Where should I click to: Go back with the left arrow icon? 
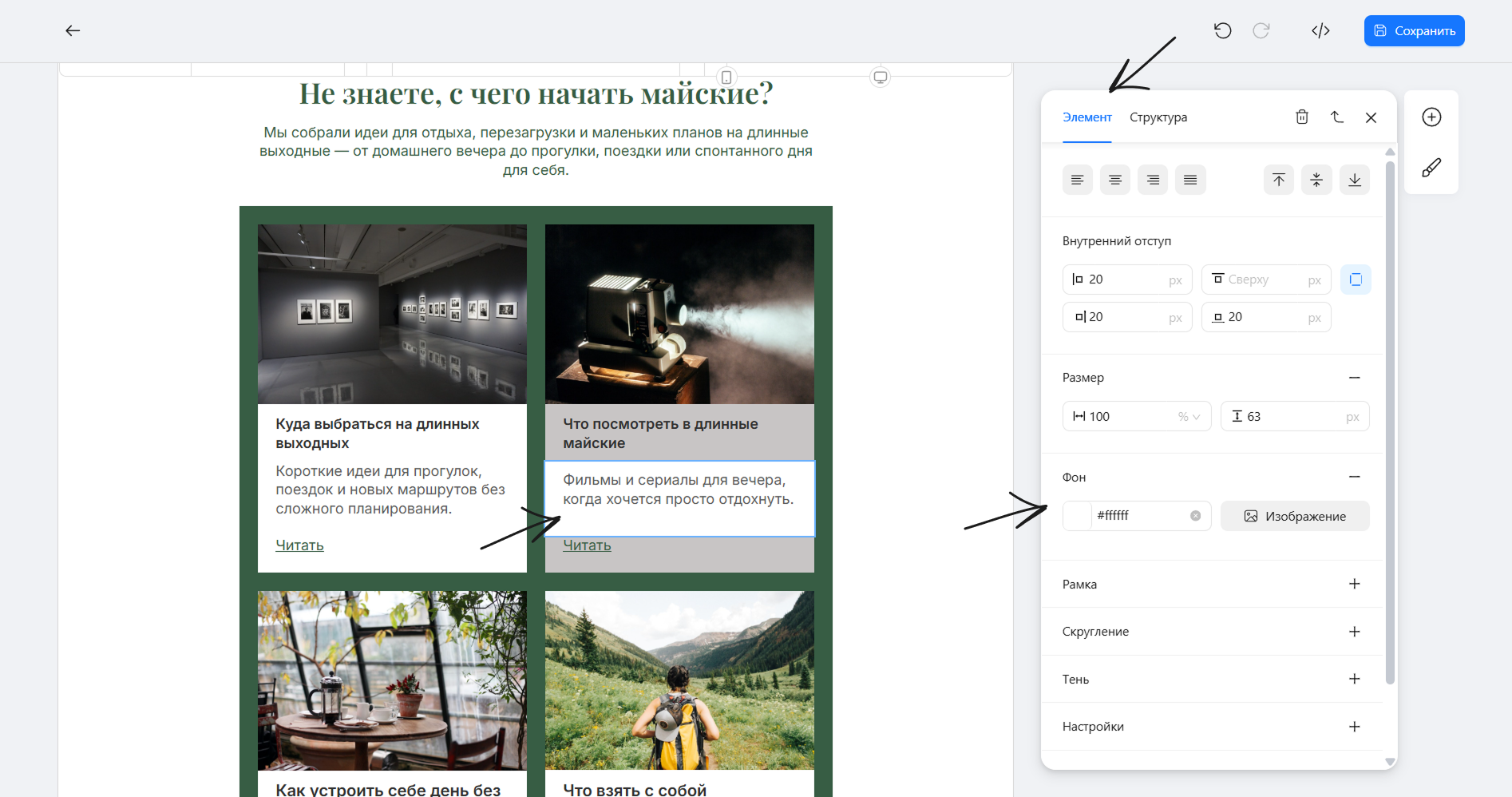(73, 31)
